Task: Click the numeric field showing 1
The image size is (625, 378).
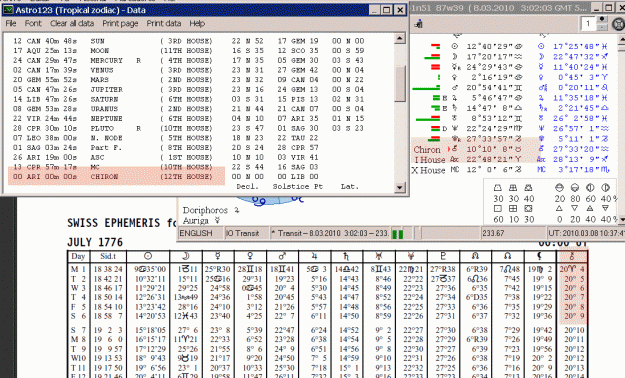Action: coord(588,24)
